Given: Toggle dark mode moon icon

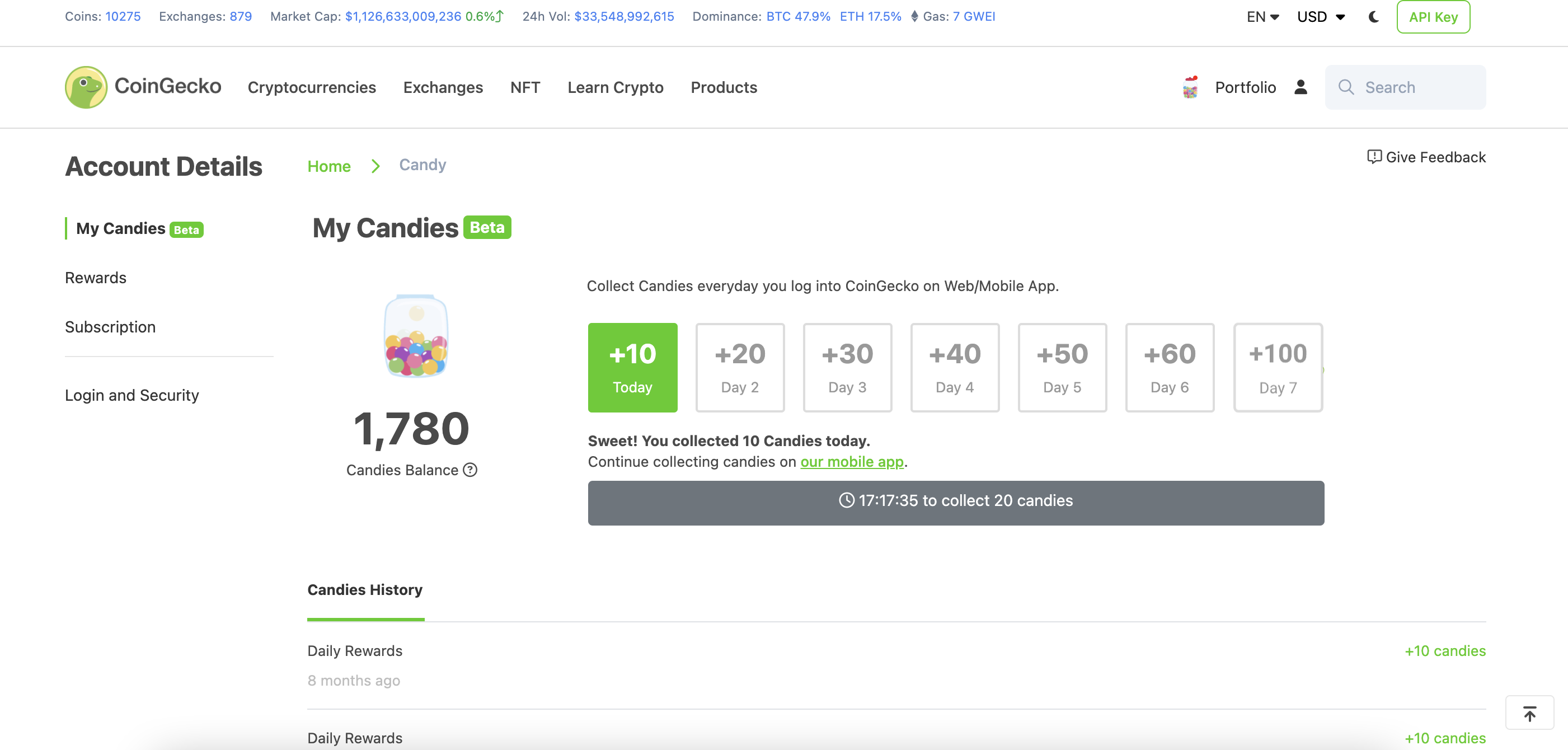Looking at the screenshot, I should pos(1373,17).
